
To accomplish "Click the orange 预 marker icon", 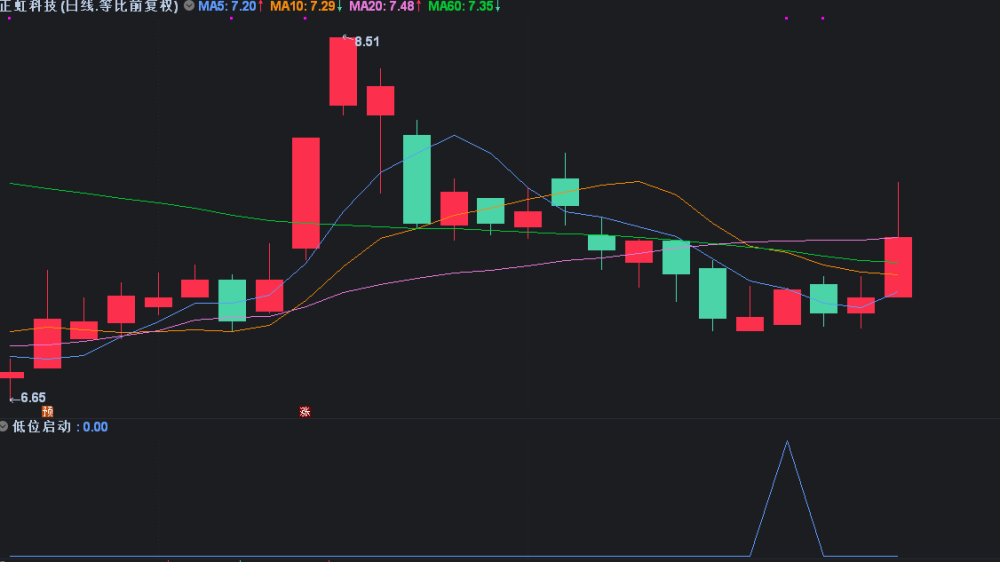I will point(47,411).
